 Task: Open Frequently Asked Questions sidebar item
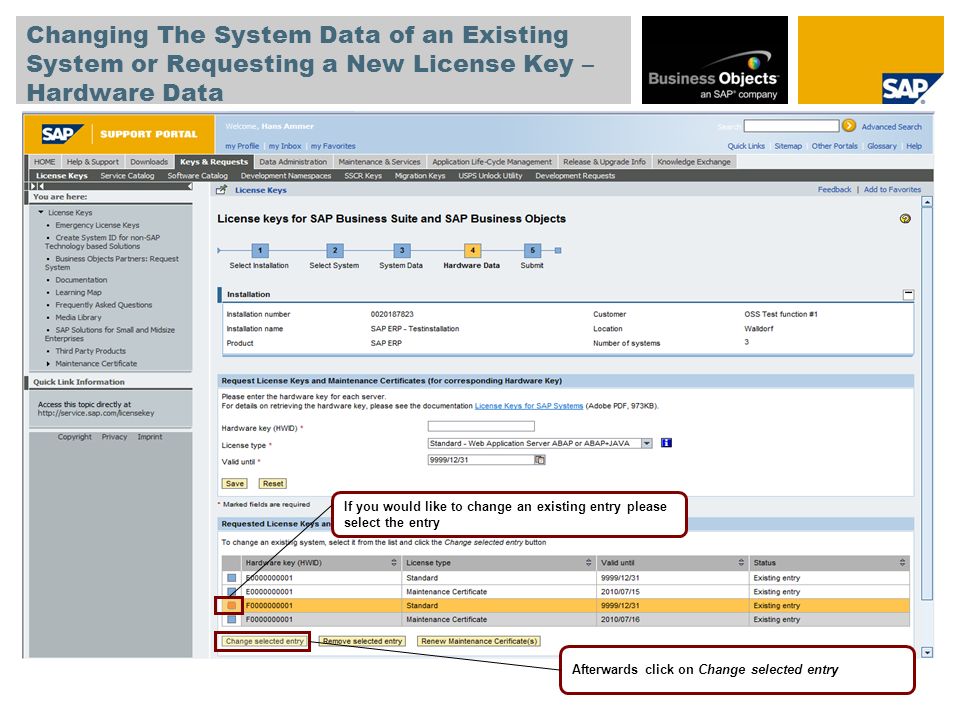(103, 305)
